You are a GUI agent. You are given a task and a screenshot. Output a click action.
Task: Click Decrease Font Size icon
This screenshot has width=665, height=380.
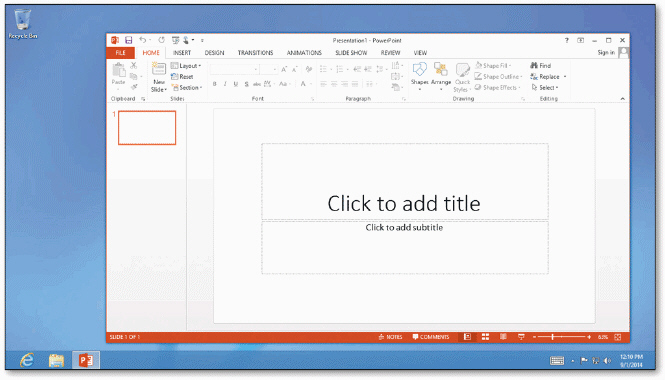pyautogui.click(x=294, y=69)
